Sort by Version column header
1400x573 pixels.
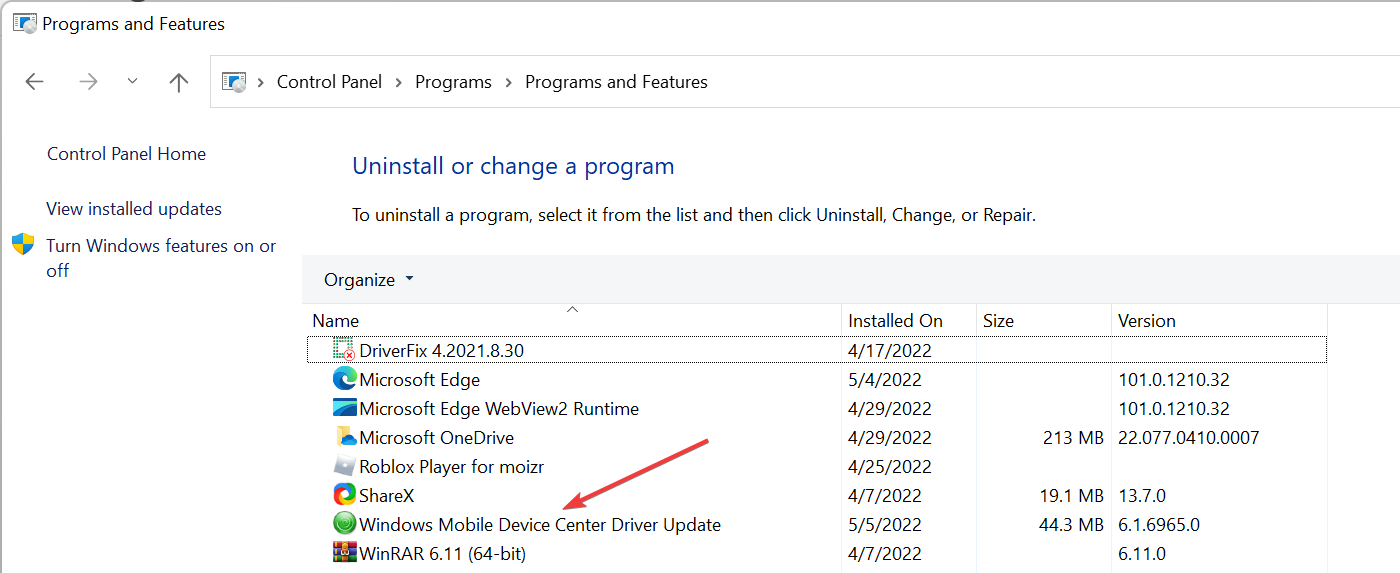tap(1219, 321)
